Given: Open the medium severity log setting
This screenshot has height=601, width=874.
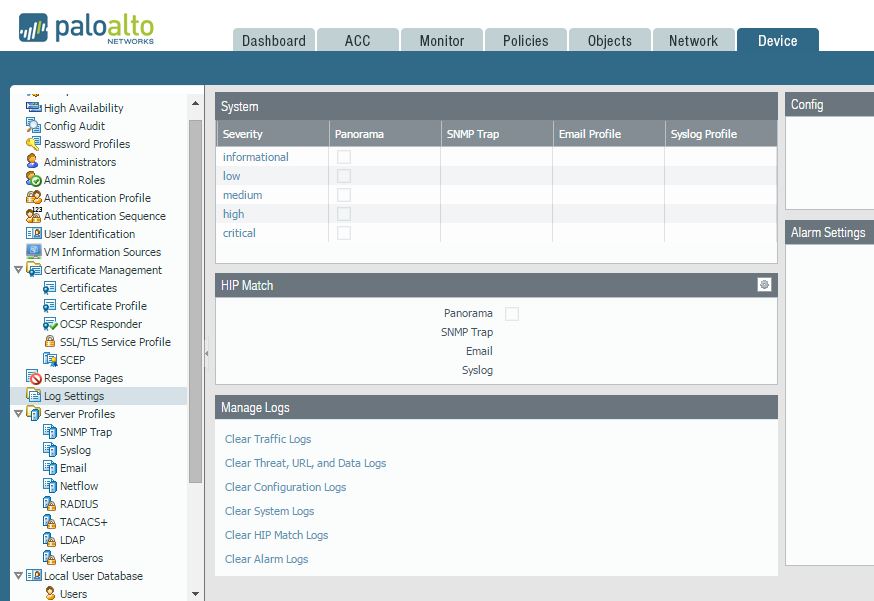Looking at the screenshot, I should point(242,195).
